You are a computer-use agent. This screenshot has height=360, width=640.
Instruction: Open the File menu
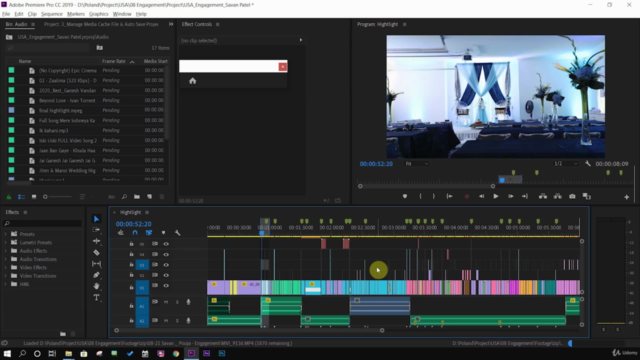[6, 14]
